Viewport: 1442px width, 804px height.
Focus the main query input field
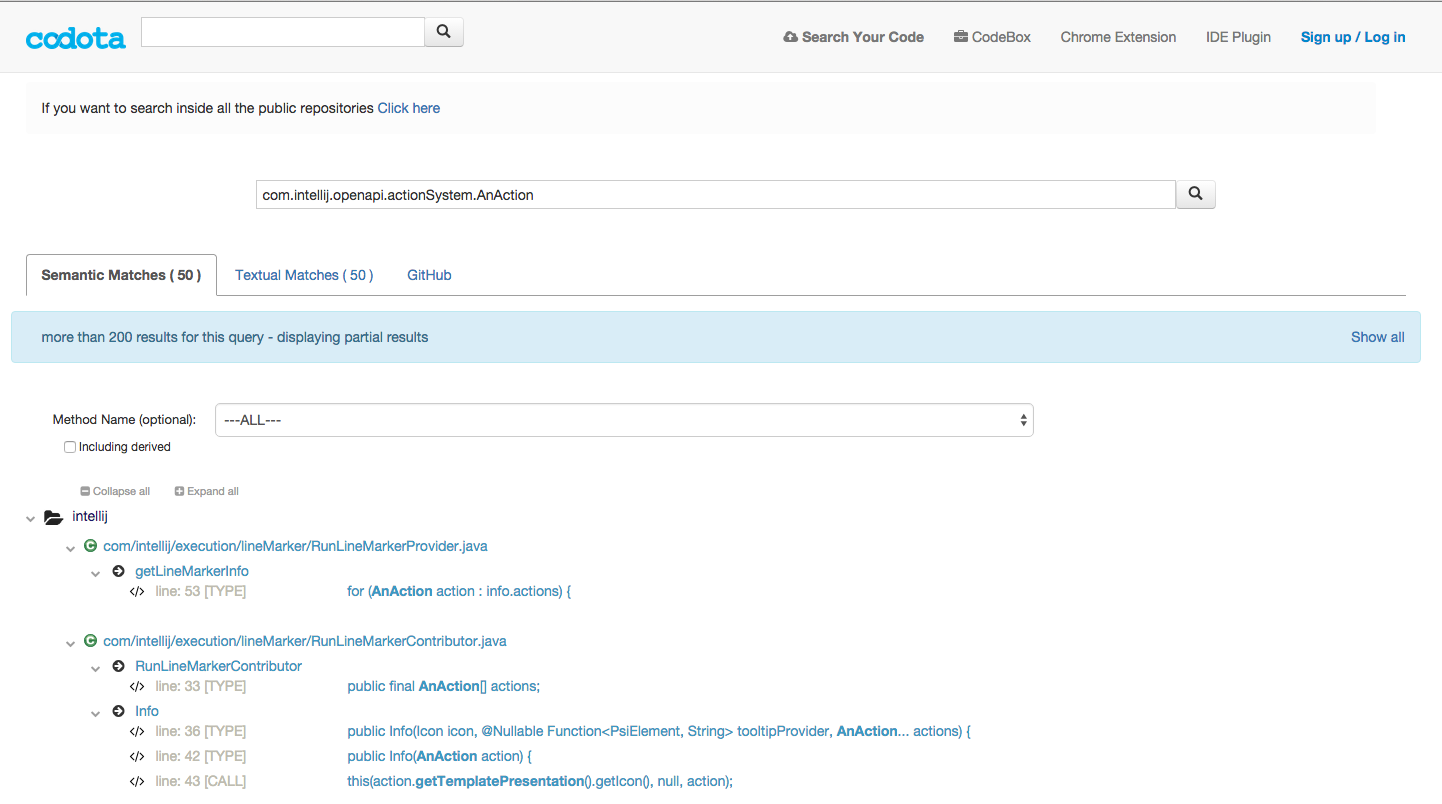[715, 195]
